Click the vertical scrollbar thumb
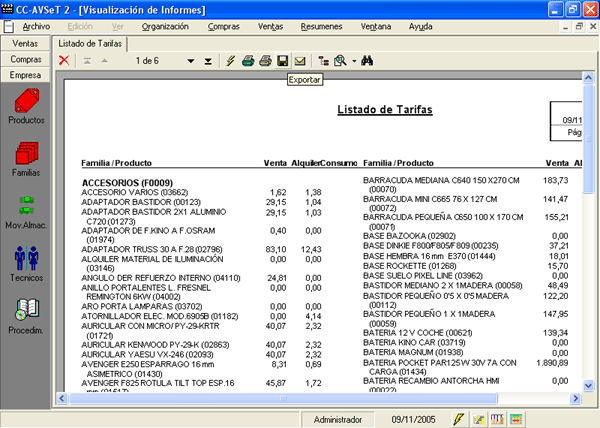The width and height of the screenshot is (600, 428). coord(588,139)
